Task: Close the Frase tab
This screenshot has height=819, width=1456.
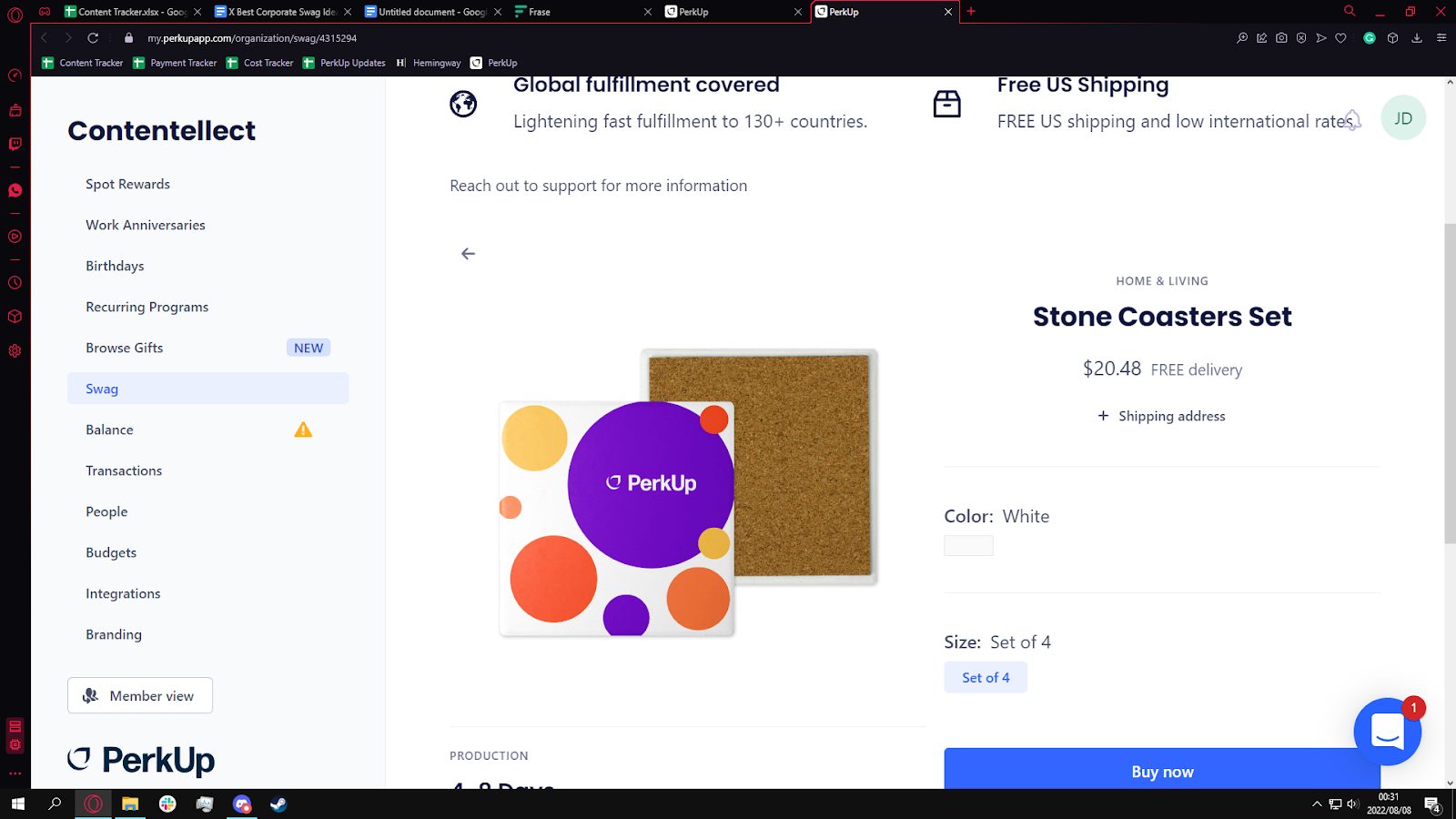Action: point(648,12)
